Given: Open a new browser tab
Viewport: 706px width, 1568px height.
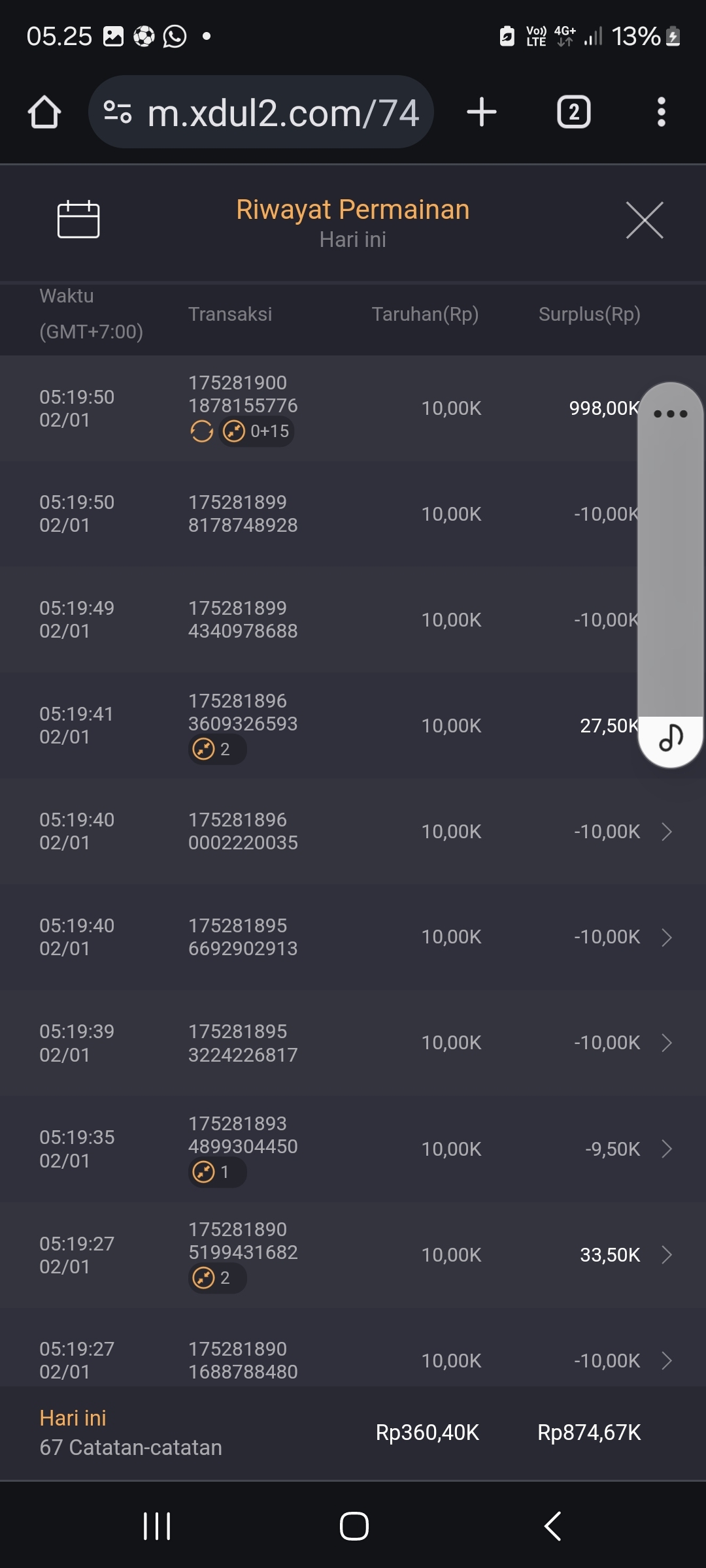Looking at the screenshot, I should (x=482, y=112).
